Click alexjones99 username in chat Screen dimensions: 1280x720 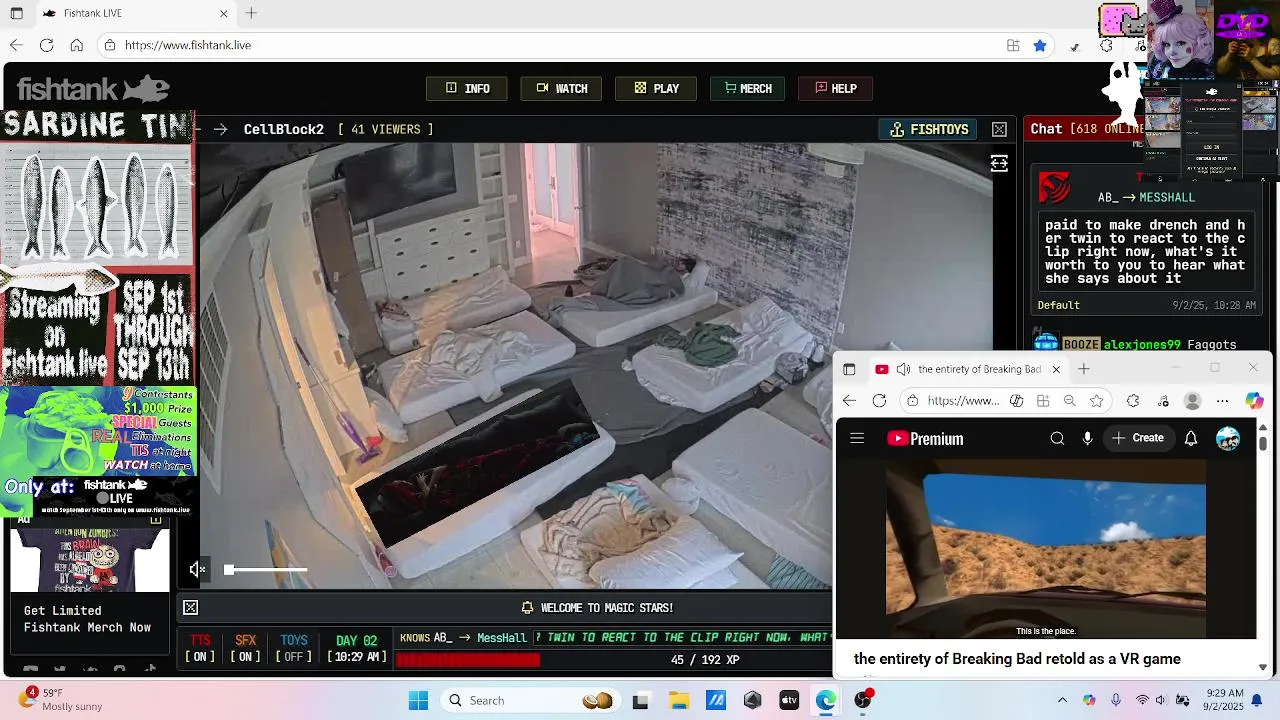[1142, 345]
